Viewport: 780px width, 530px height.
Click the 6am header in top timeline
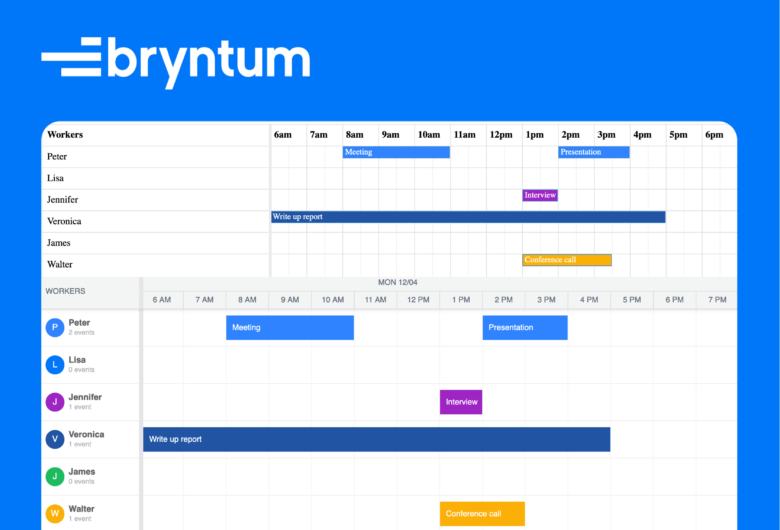[x=289, y=135]
